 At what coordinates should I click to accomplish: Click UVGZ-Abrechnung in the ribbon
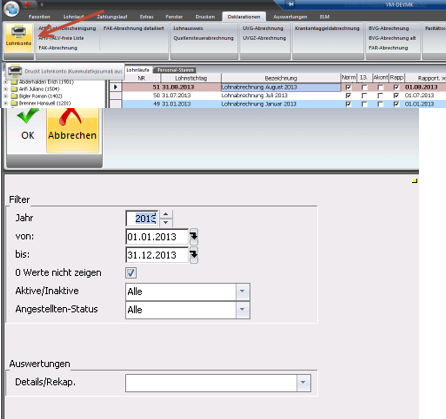click(x=264, y=38)
